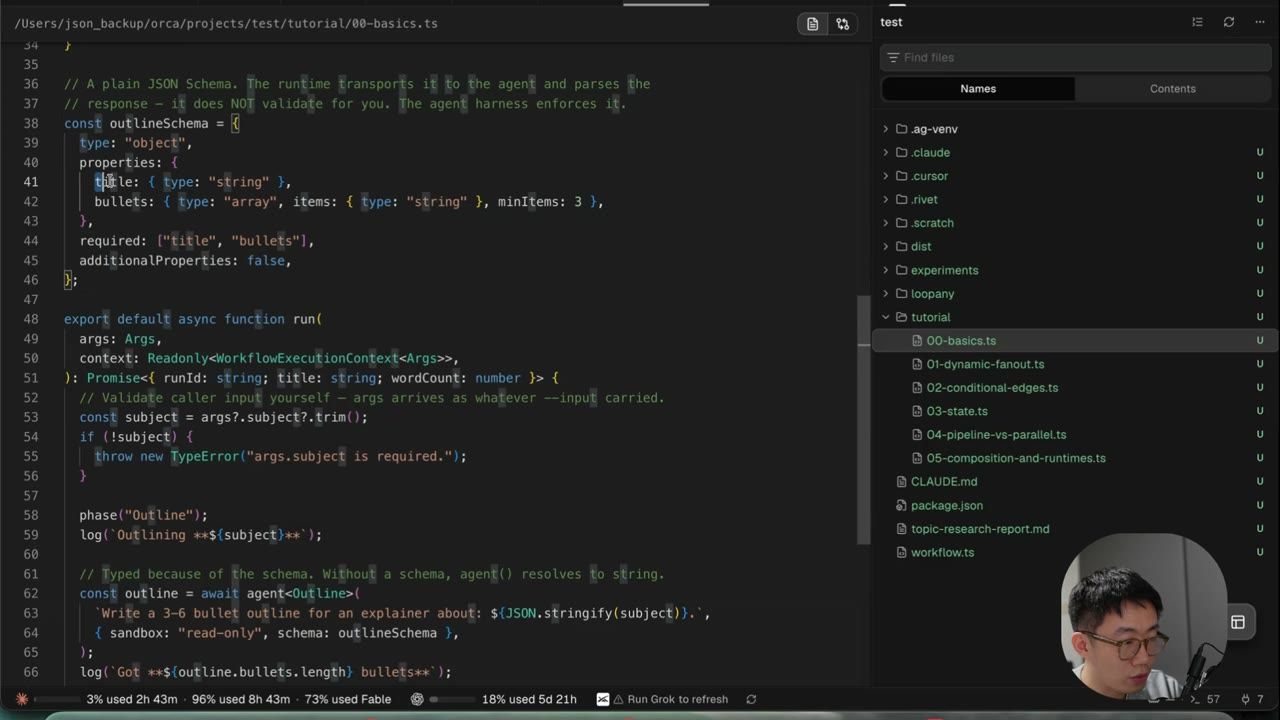The width and height of the screenshot is (1280, 720).
Task: Click the topic-research-report.md file icon
Action: coord(901,529)
